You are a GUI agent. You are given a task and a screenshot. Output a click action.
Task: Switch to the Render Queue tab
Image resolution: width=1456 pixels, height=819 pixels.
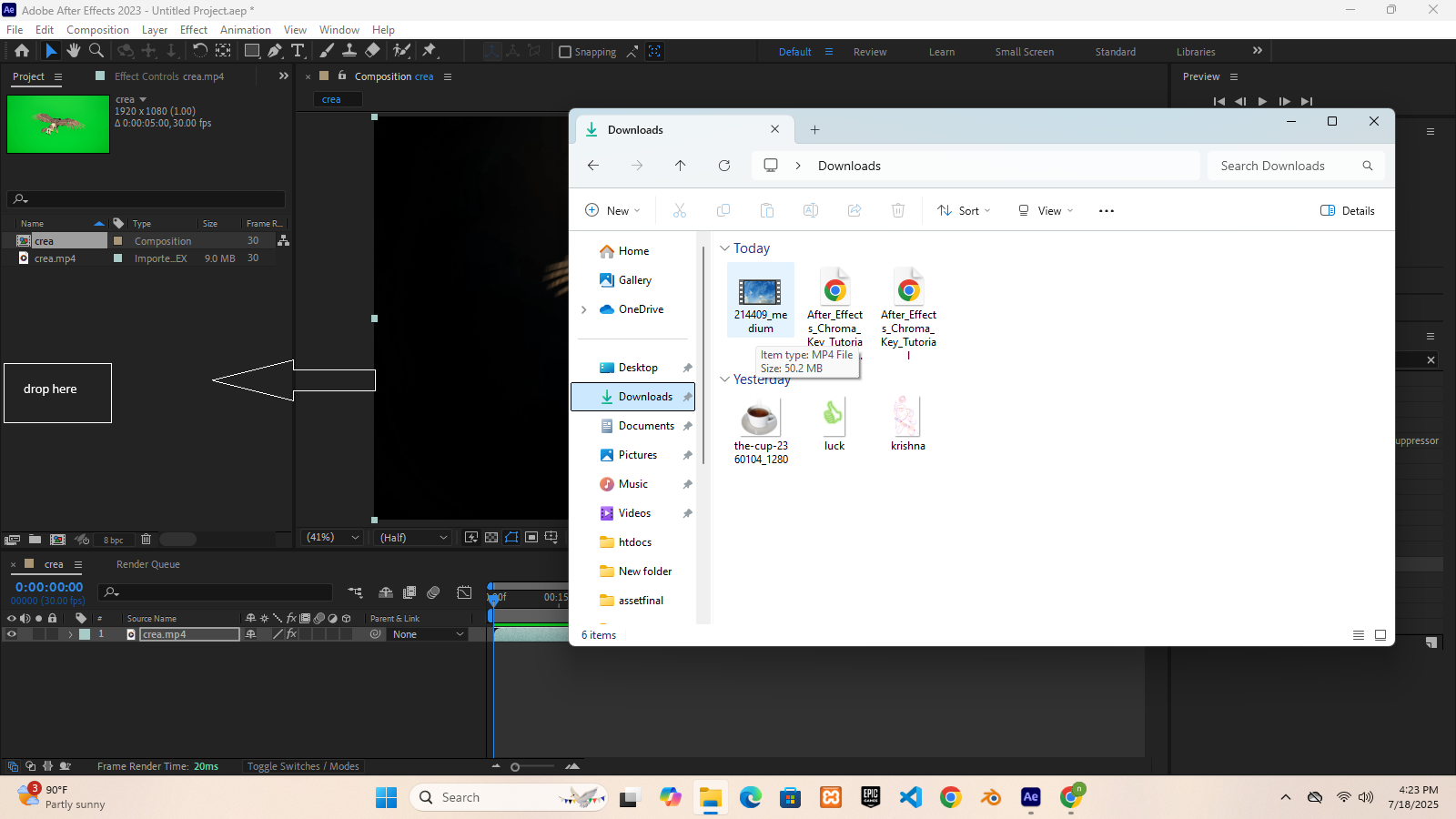point(148,564)
